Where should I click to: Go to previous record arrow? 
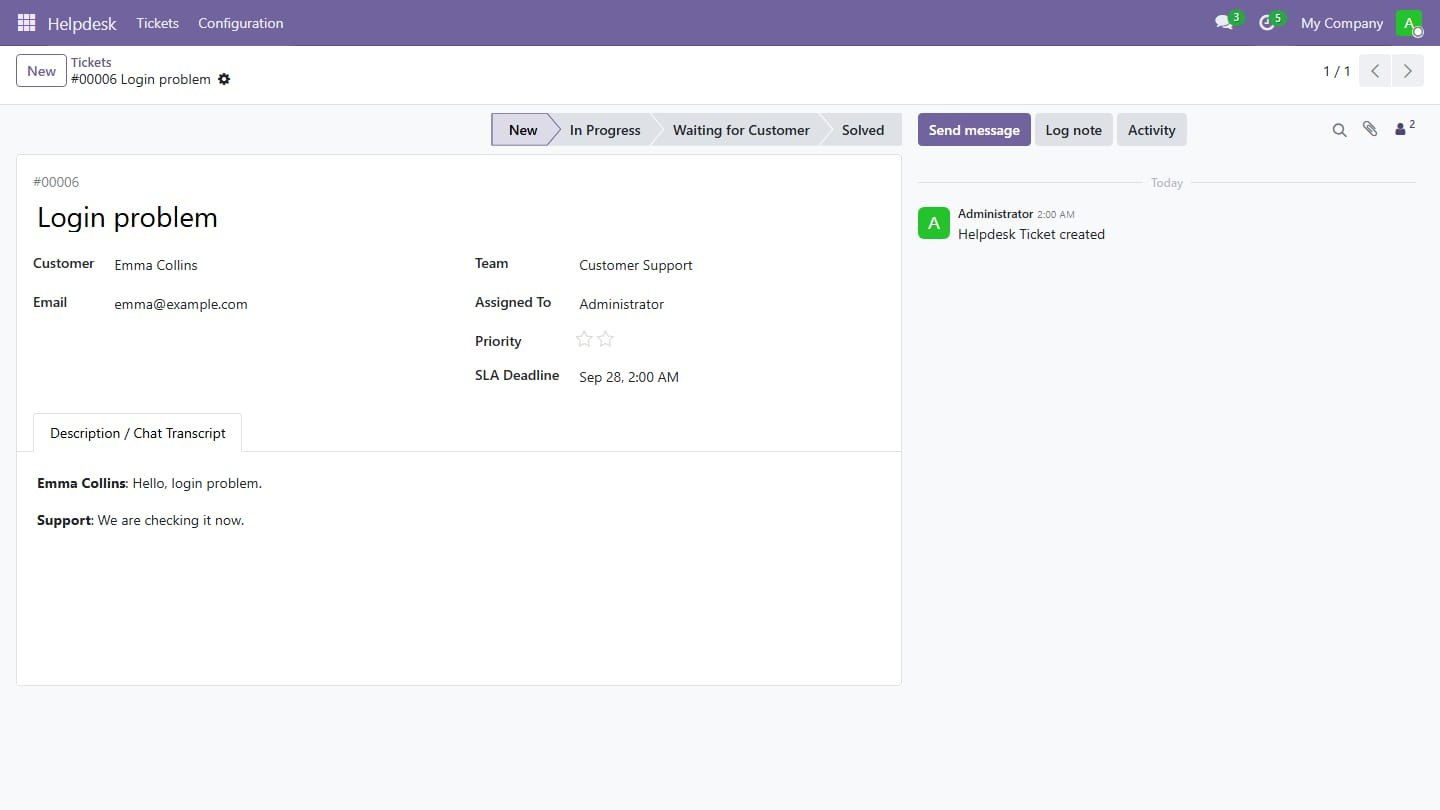coord(1375,71)
